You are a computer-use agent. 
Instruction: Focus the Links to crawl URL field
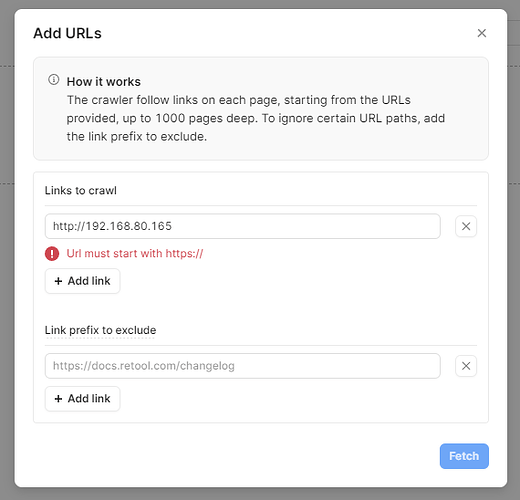(x=243, y=226)
